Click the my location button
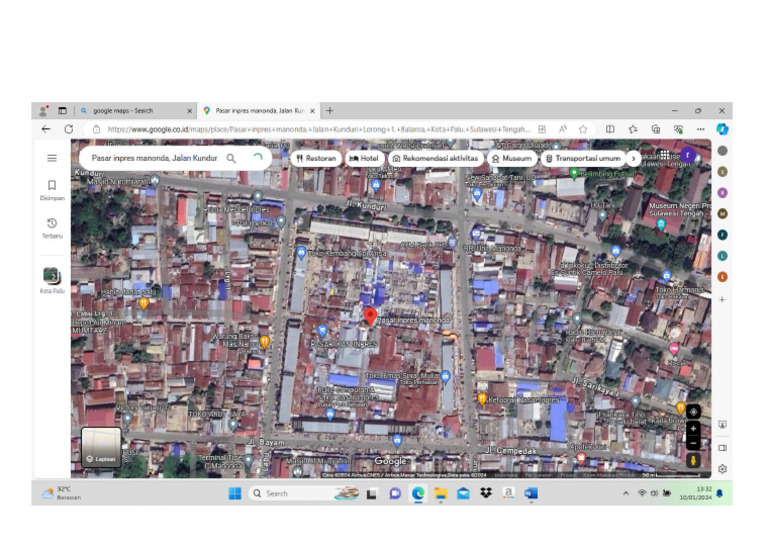The height and width of the screenshot is (543, 768). click(x=693, y=412)
